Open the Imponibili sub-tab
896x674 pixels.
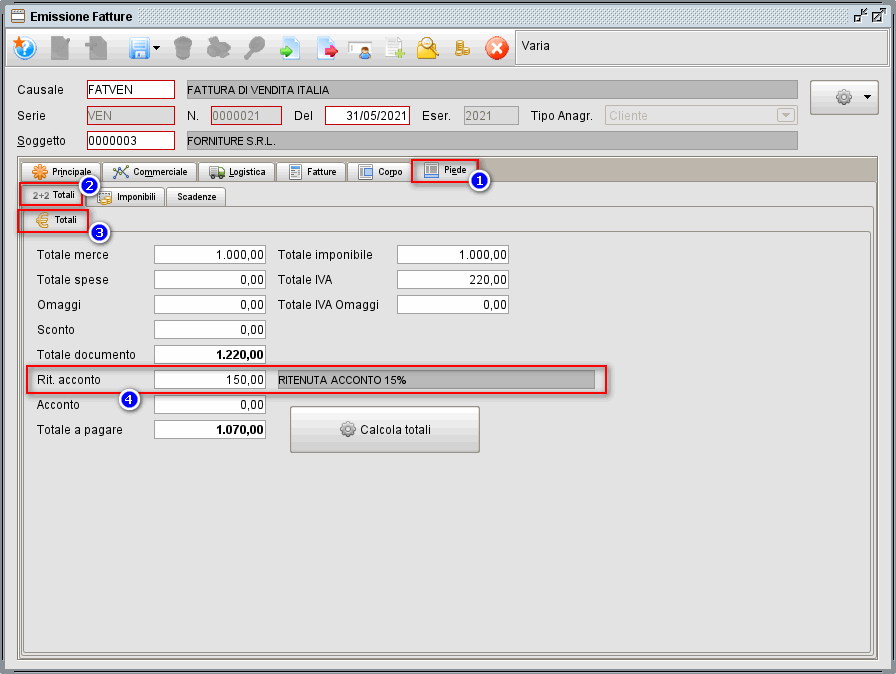(127, 197)
